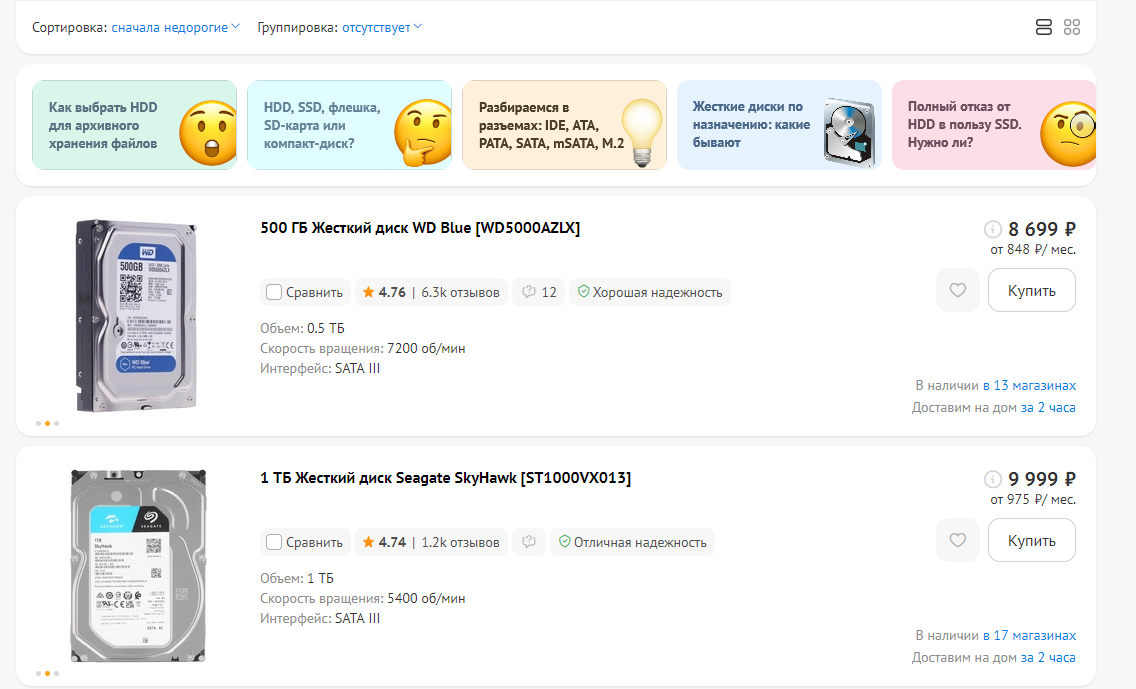Open Seagate SkyHawk rating 4.74 reviews
Screen dimensions: 1136x689
click(431, 542)
